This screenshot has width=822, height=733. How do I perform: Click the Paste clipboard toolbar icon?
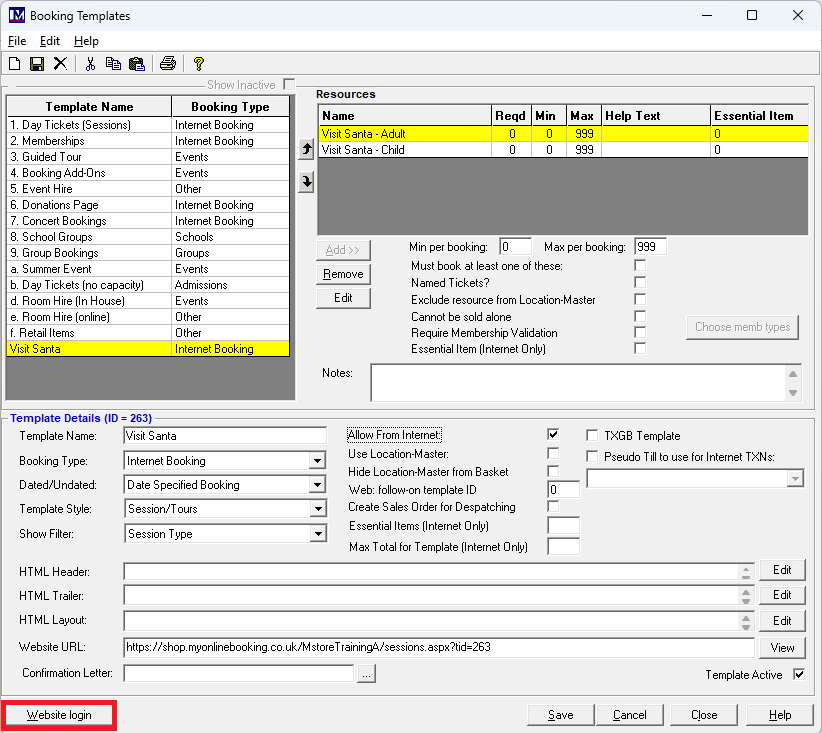tap(137, 64)
